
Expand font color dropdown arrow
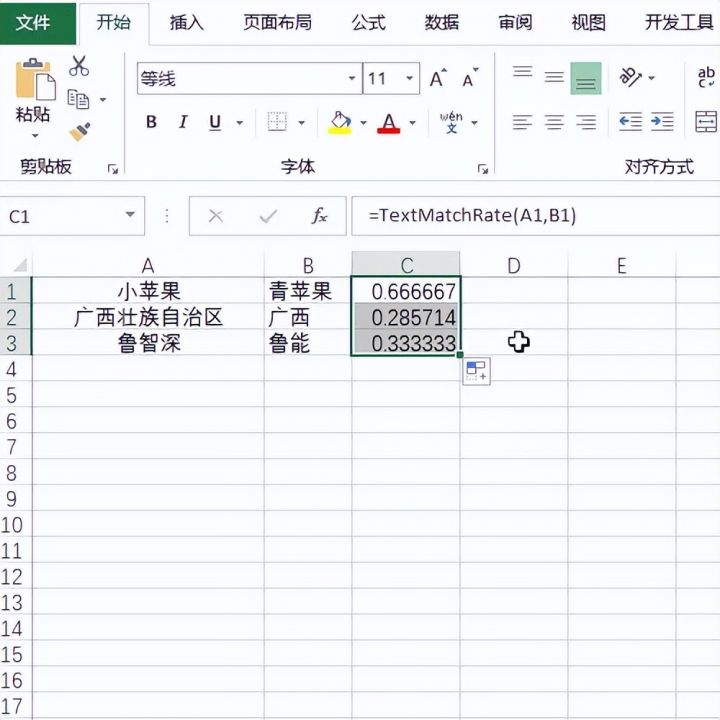point(412,123)
